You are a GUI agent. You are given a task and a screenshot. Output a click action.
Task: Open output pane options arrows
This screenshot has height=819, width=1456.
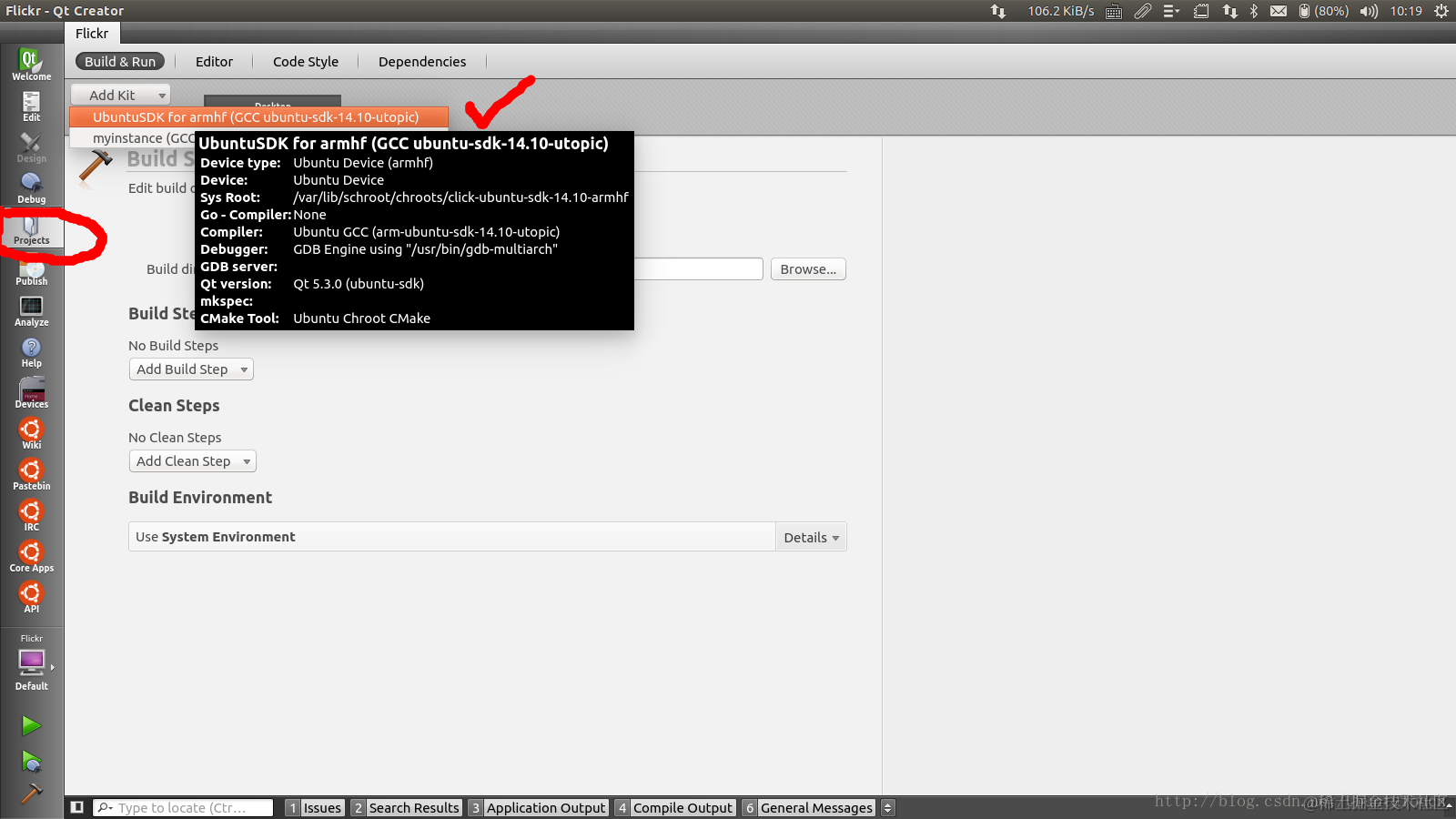(x=888, y=807)
